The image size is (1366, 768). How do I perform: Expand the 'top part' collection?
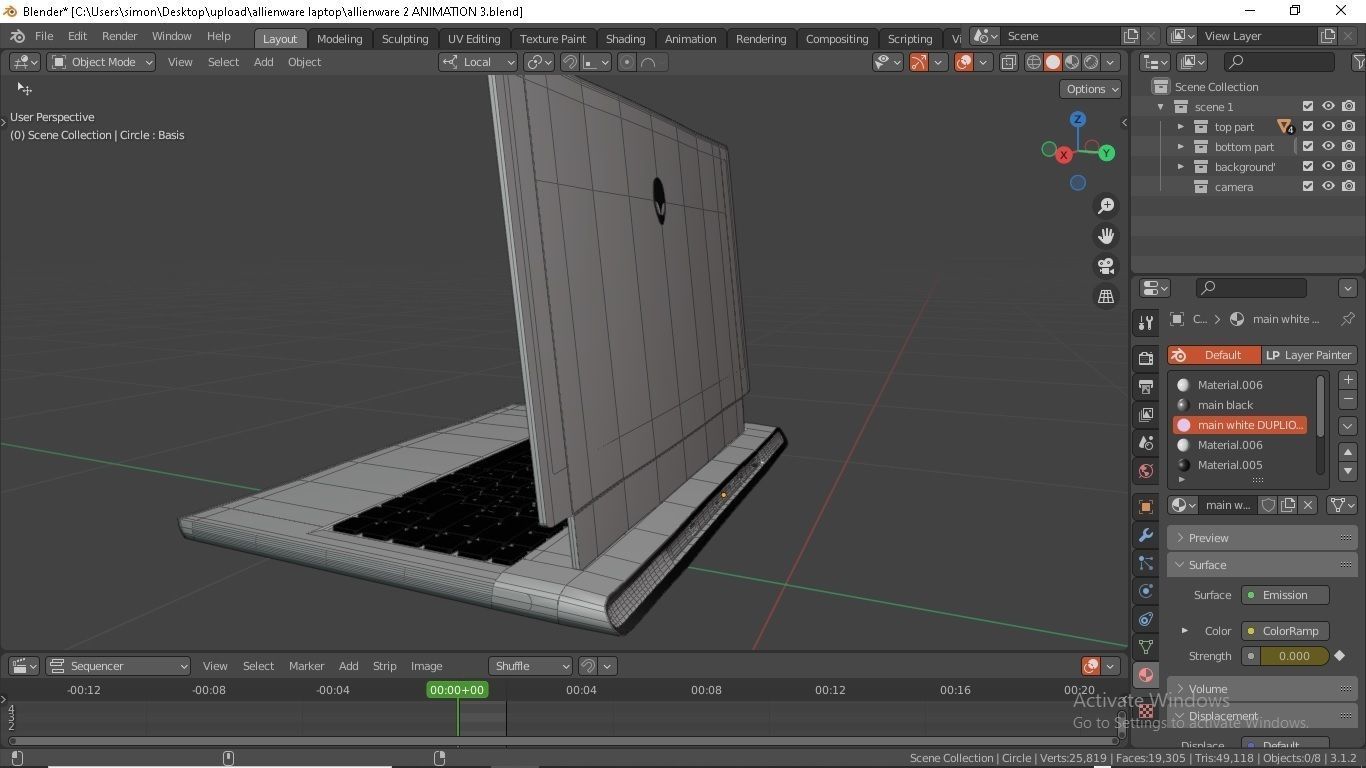pos(1181,127)
